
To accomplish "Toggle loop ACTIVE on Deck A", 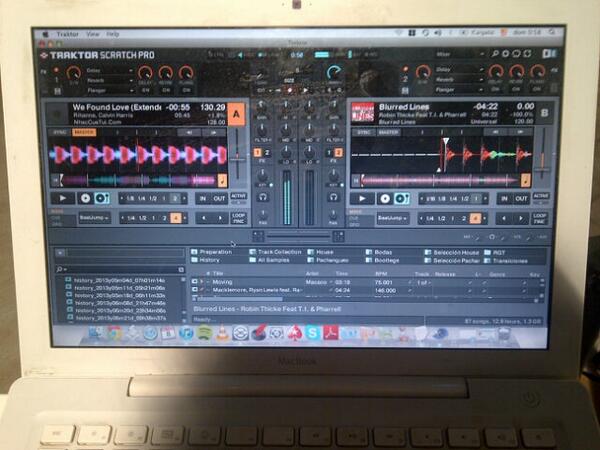I will [238, 196].
